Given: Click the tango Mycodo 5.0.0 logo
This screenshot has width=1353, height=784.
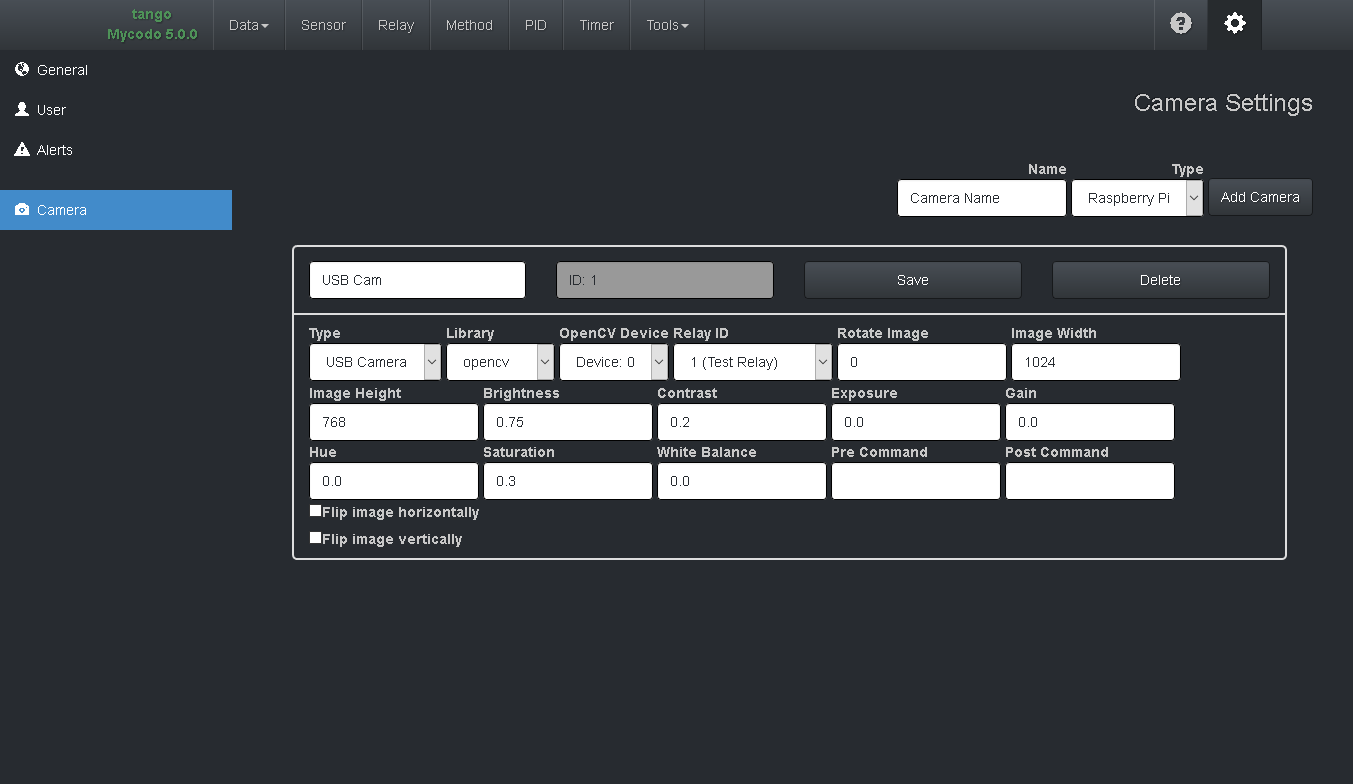Looking at the screenshot, I should coord(151,24).
